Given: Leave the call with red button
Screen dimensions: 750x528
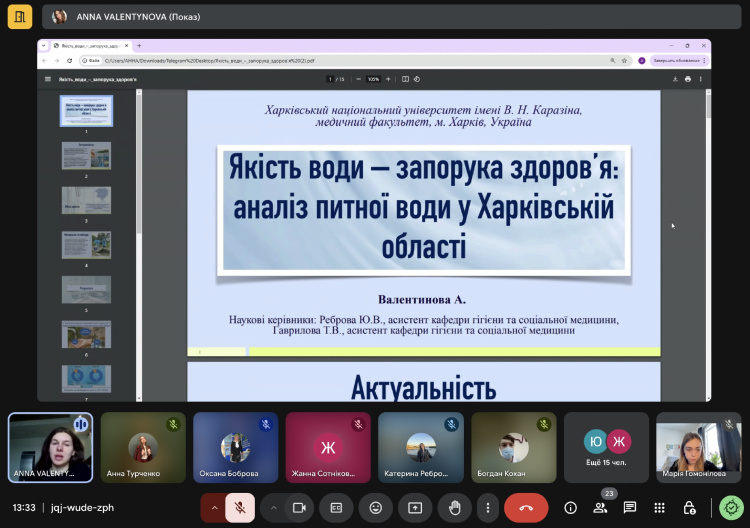Looking at the screenshot, I should tap(526, 508).
